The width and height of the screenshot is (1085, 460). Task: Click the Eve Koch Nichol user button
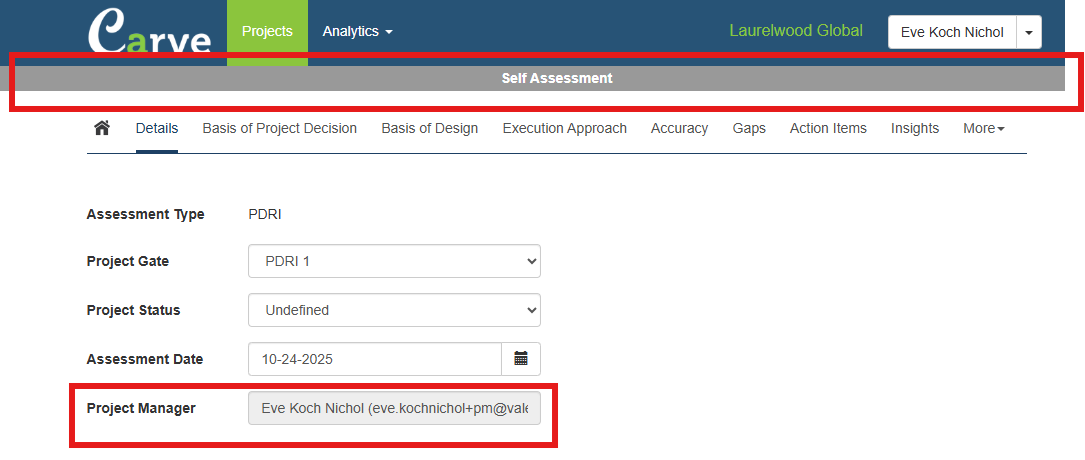tap(951, 32)
